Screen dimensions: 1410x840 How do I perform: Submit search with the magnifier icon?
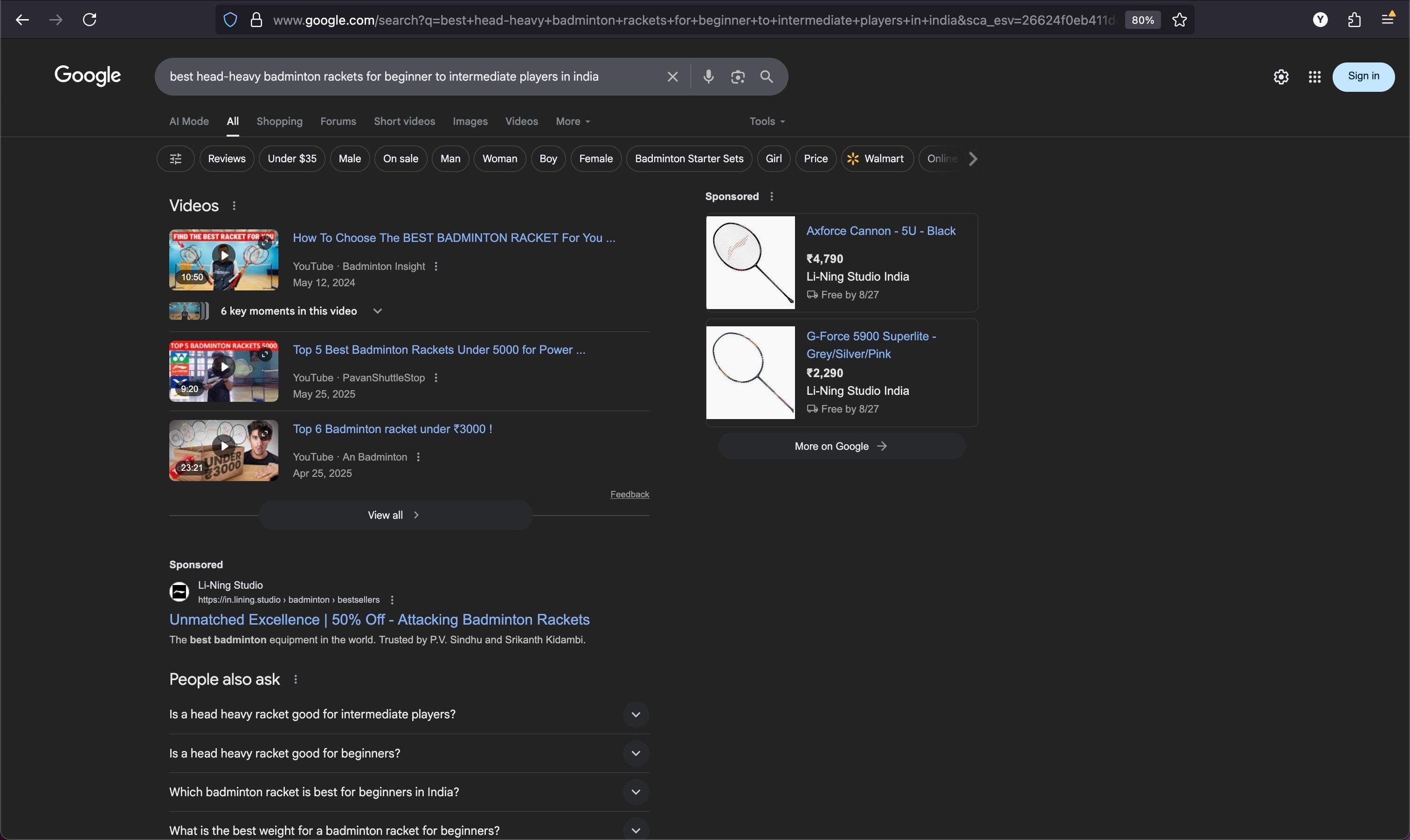pos(767,76)
